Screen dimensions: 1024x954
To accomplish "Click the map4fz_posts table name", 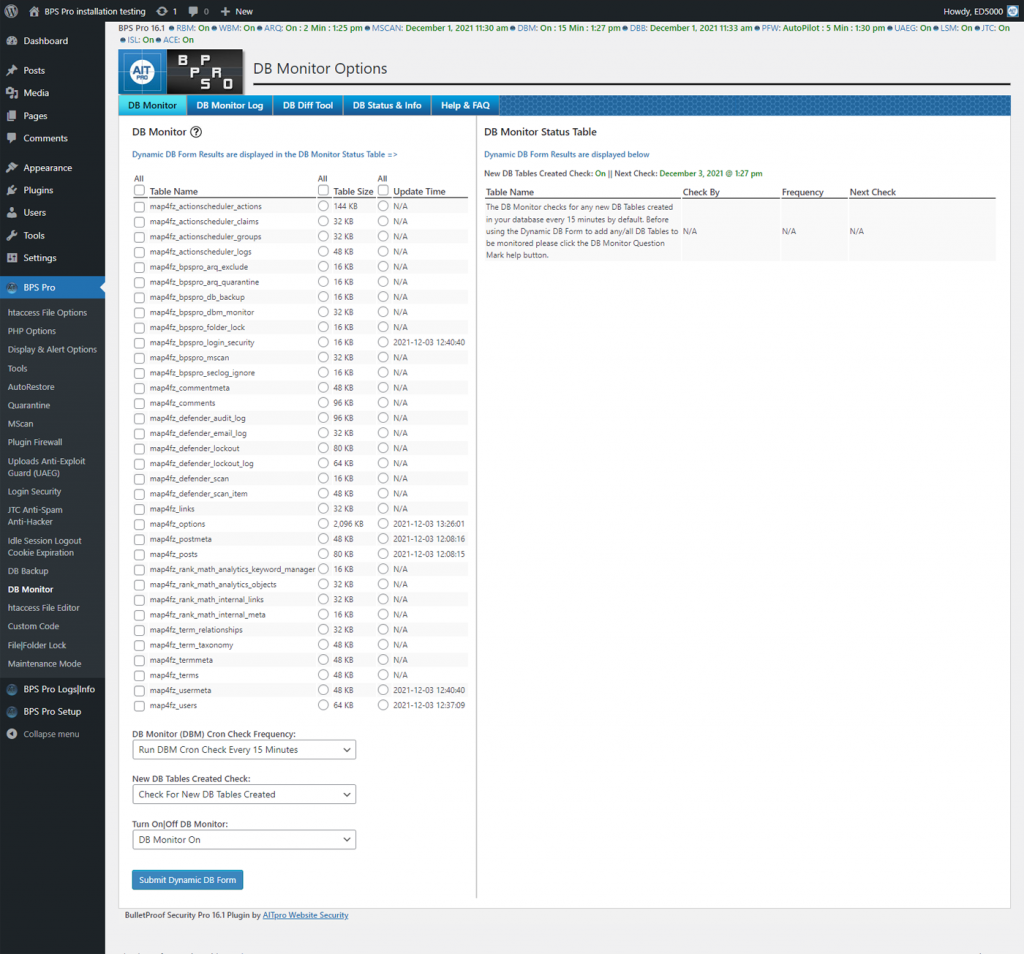I will point(173,554).
